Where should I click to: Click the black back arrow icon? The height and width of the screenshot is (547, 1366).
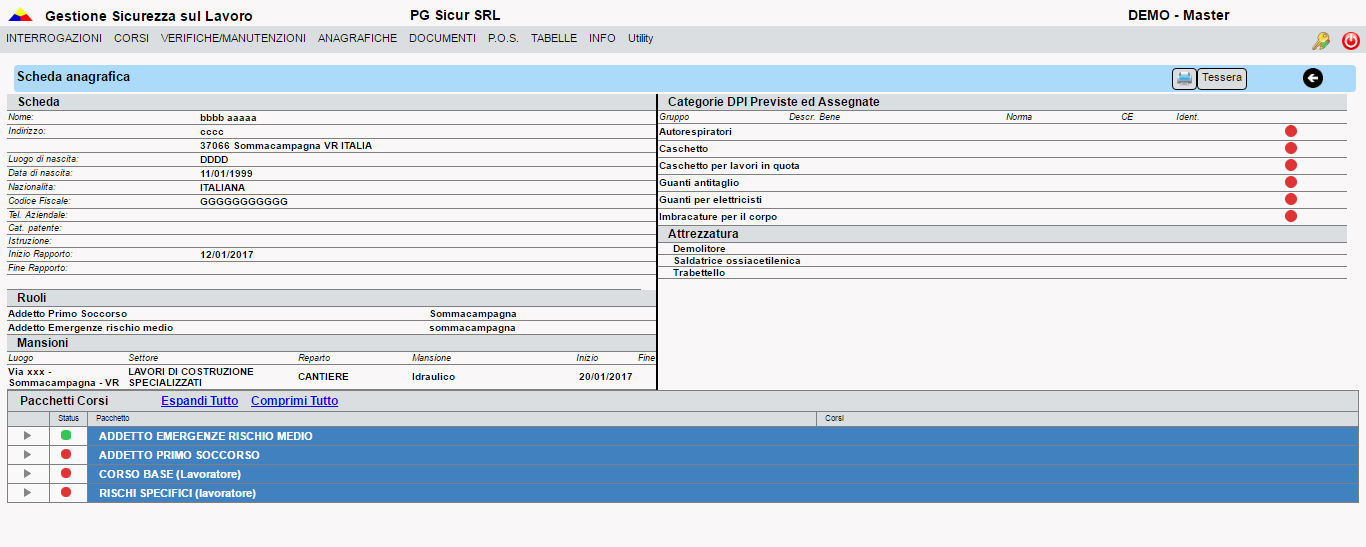coord(1312,78)
